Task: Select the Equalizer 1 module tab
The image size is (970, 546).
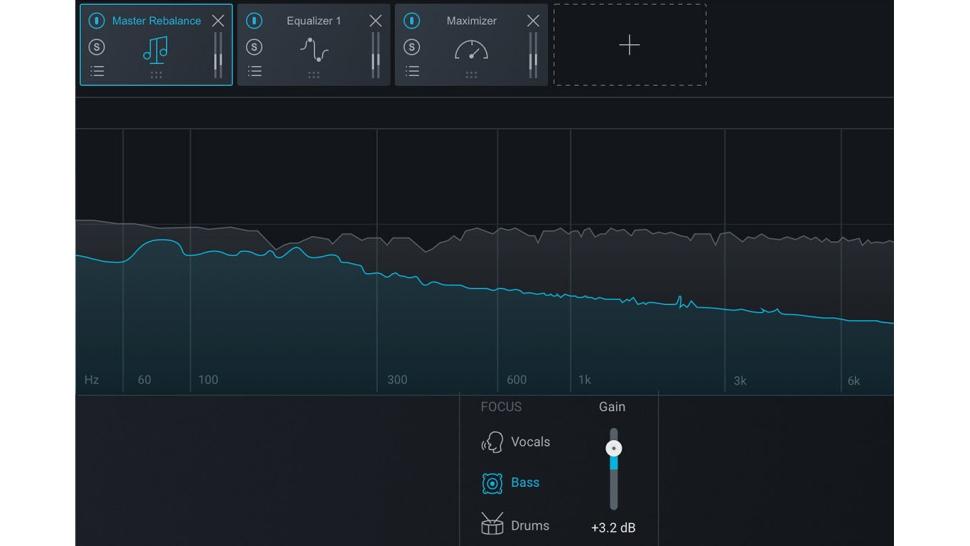Action: (314, 21)
